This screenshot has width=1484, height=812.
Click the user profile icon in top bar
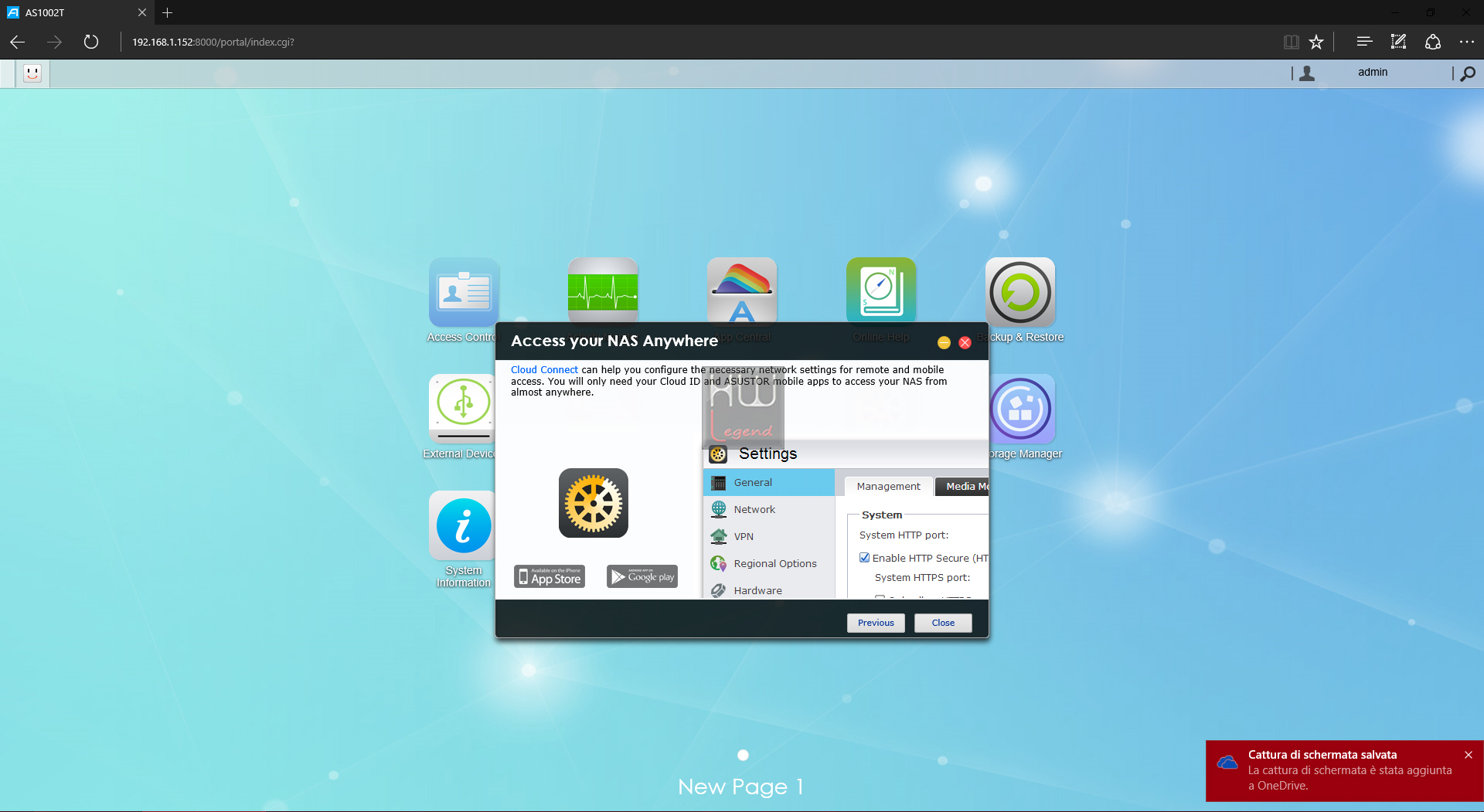tap(1307, 73)
